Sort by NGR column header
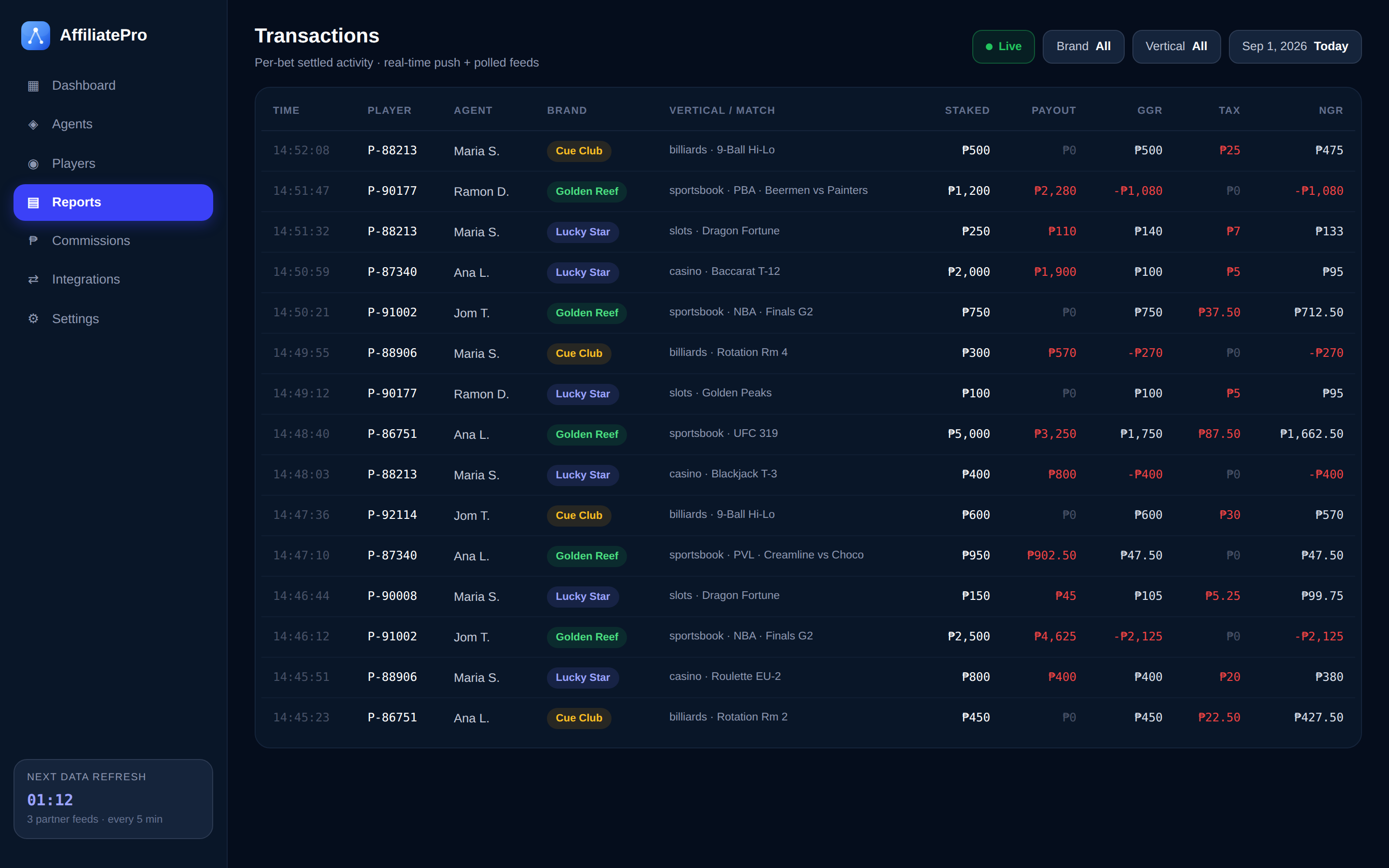 [1331, 110]
